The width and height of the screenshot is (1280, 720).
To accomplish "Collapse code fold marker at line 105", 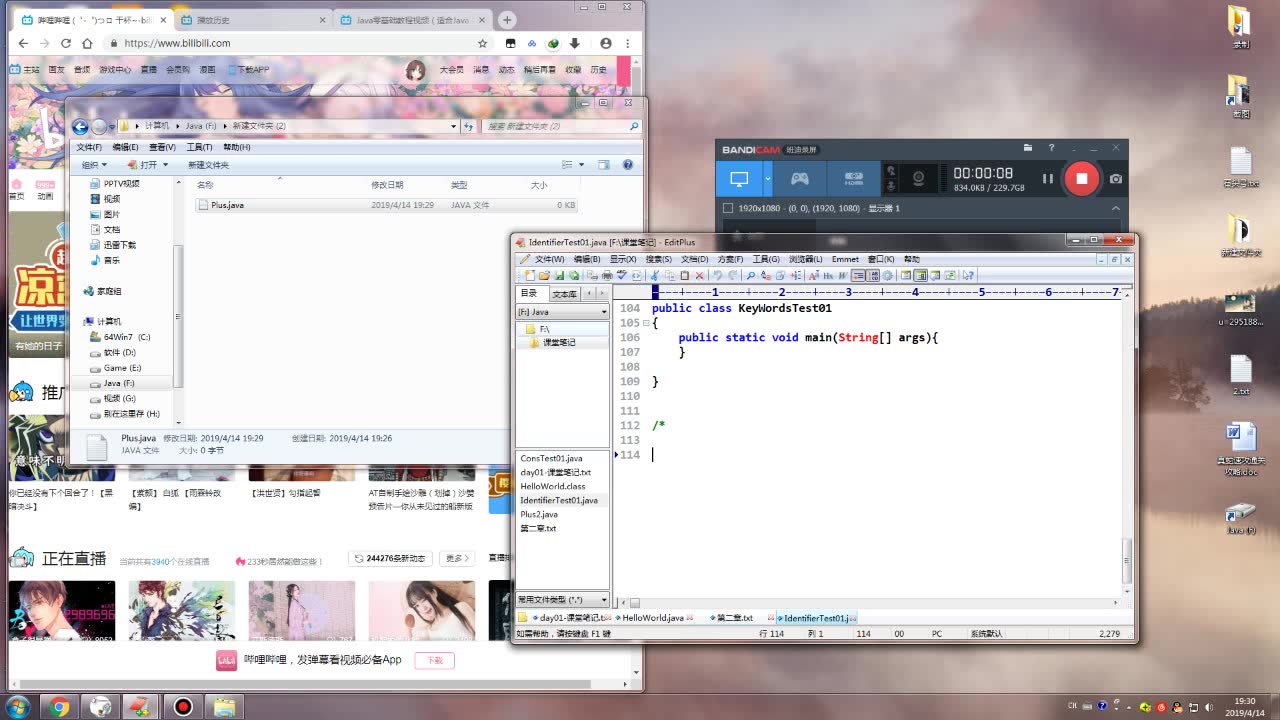I will point(645,323).
